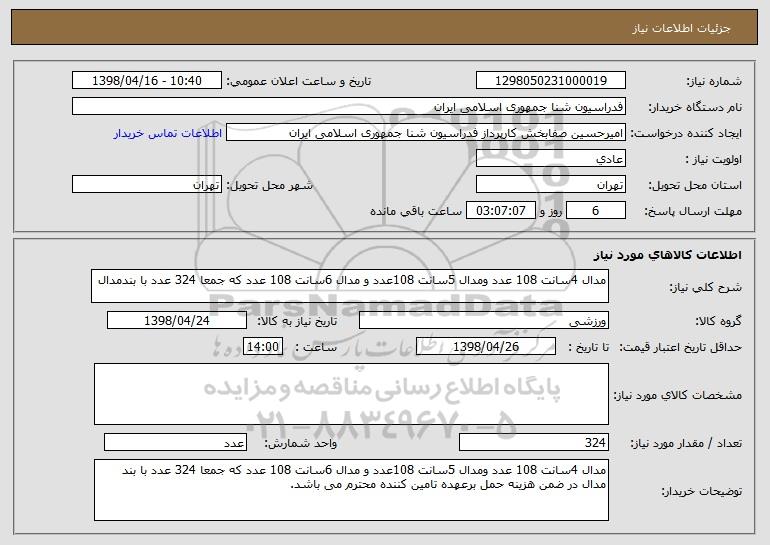
Task: Click the price validity date 1398/04/26
Action: (x=486, y=347)
